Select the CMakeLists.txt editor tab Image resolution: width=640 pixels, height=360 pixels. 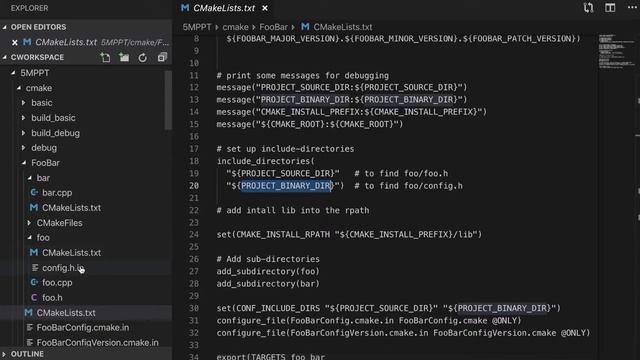pos(224,8)
